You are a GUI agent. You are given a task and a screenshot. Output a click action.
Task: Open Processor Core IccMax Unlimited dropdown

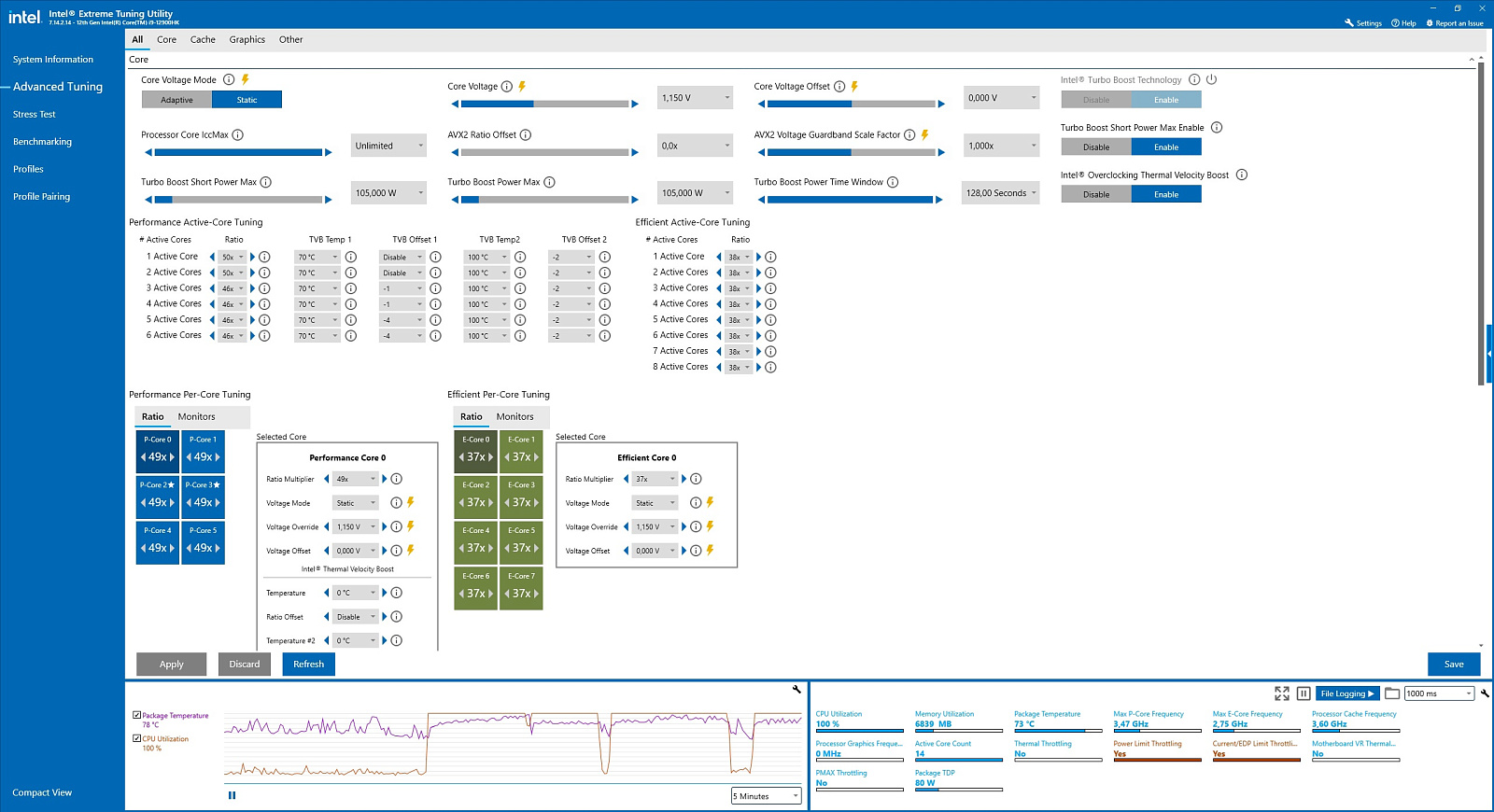[x=389, y=146]
